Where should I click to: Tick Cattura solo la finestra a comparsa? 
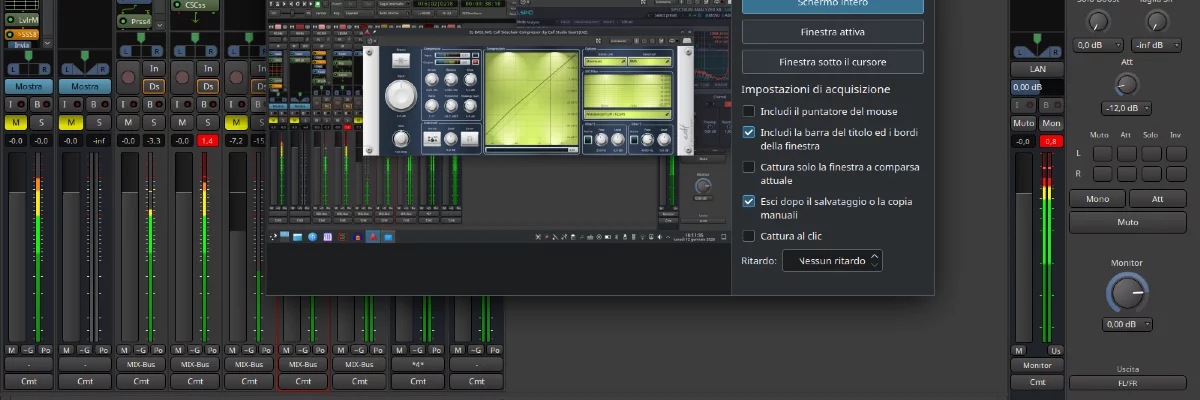point(749,167)
